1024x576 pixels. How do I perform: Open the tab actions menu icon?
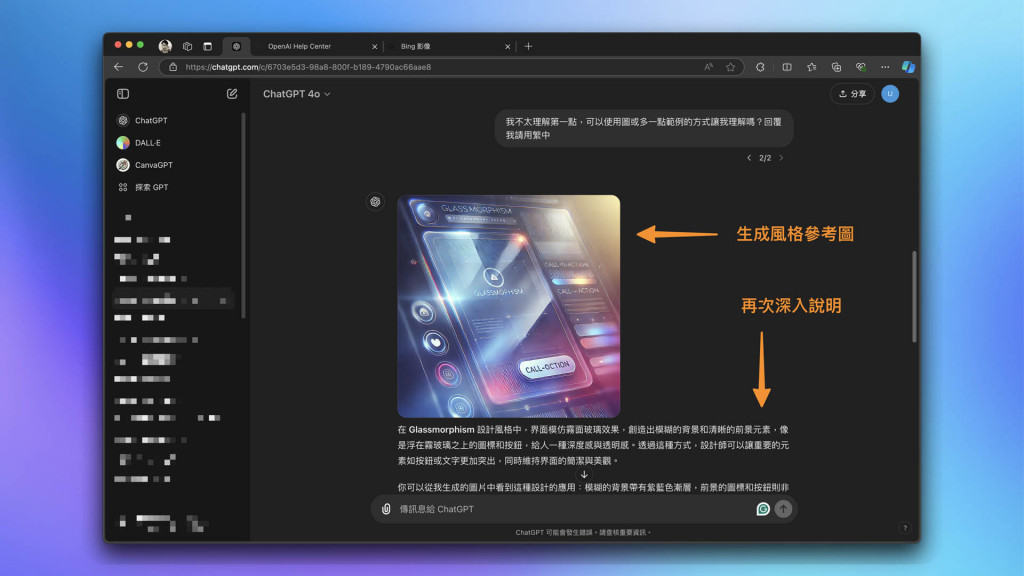pos(208,46)
